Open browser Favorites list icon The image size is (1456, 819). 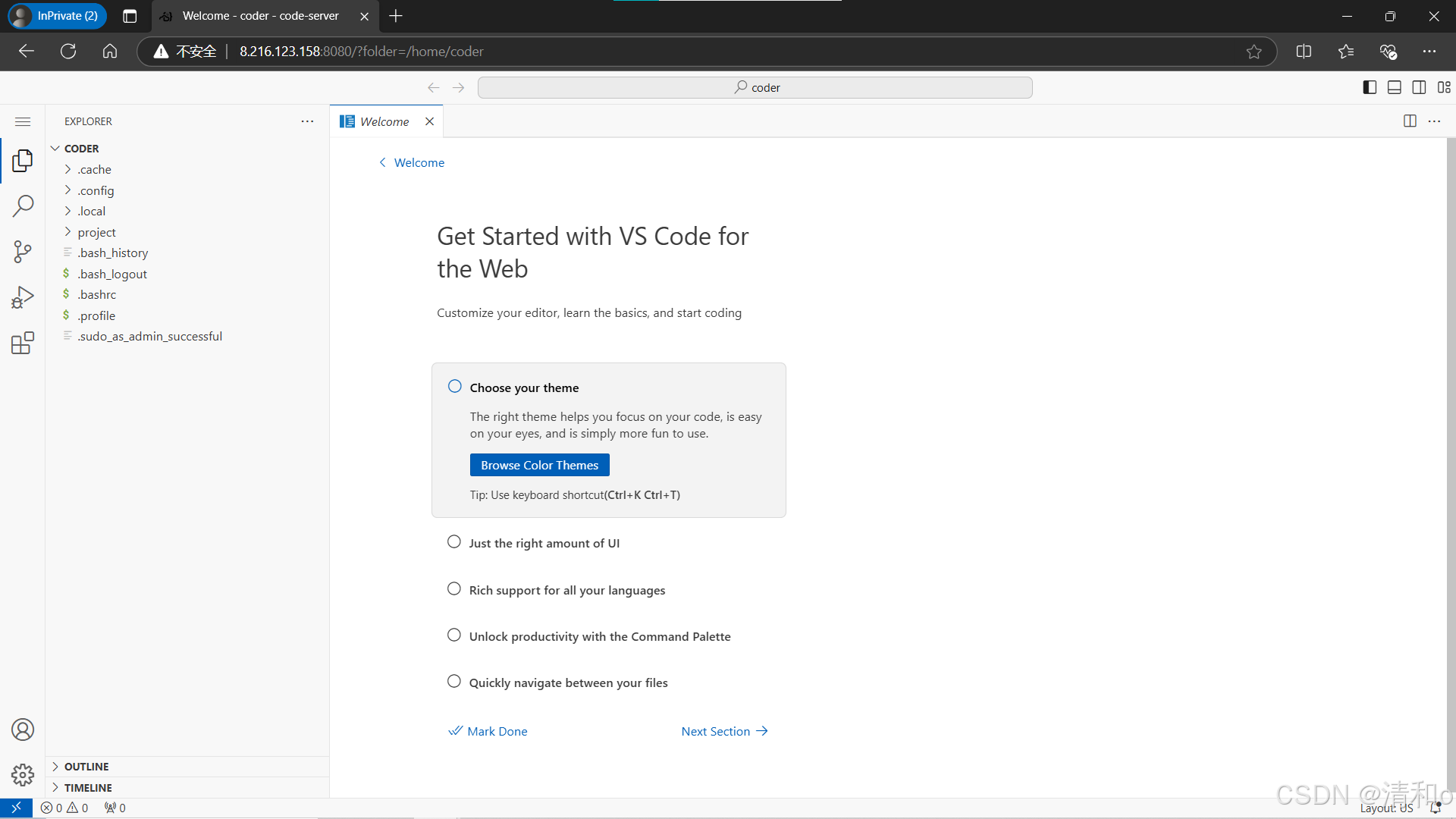1346,51
